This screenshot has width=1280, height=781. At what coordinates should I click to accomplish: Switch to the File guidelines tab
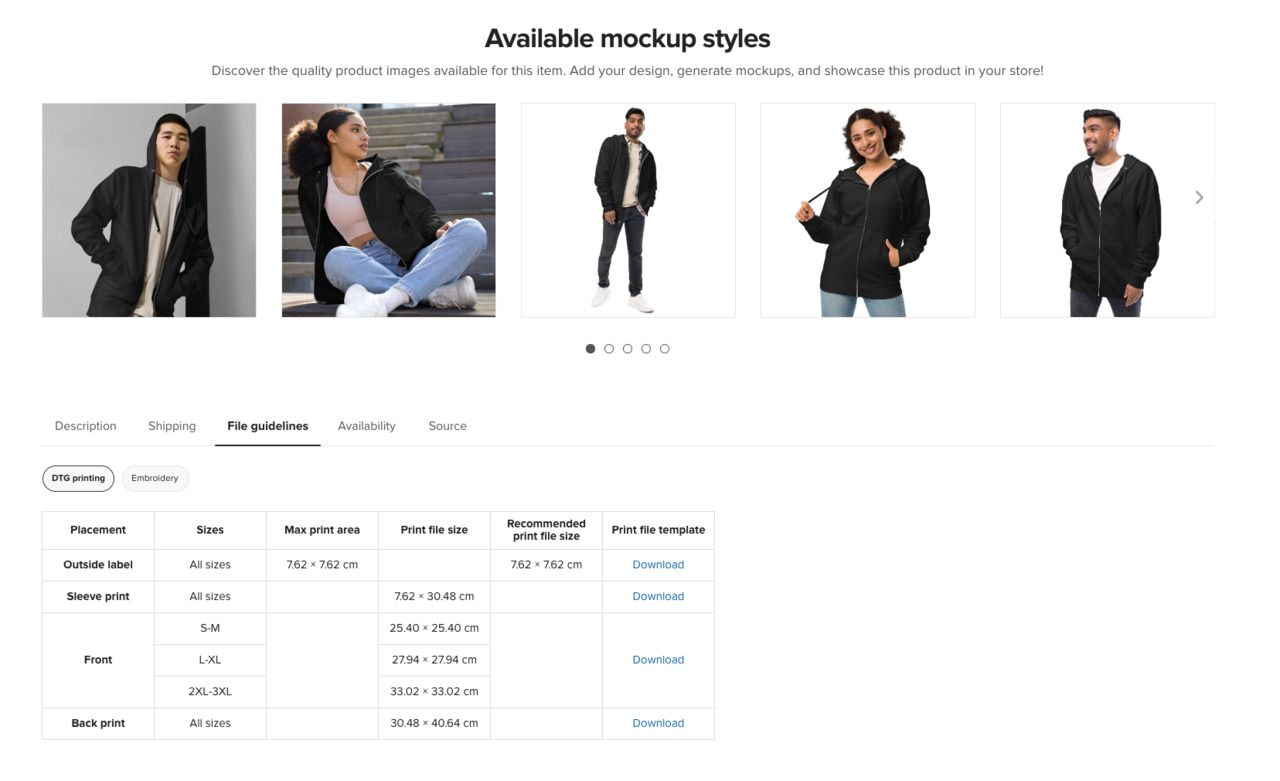pos(267,425)
